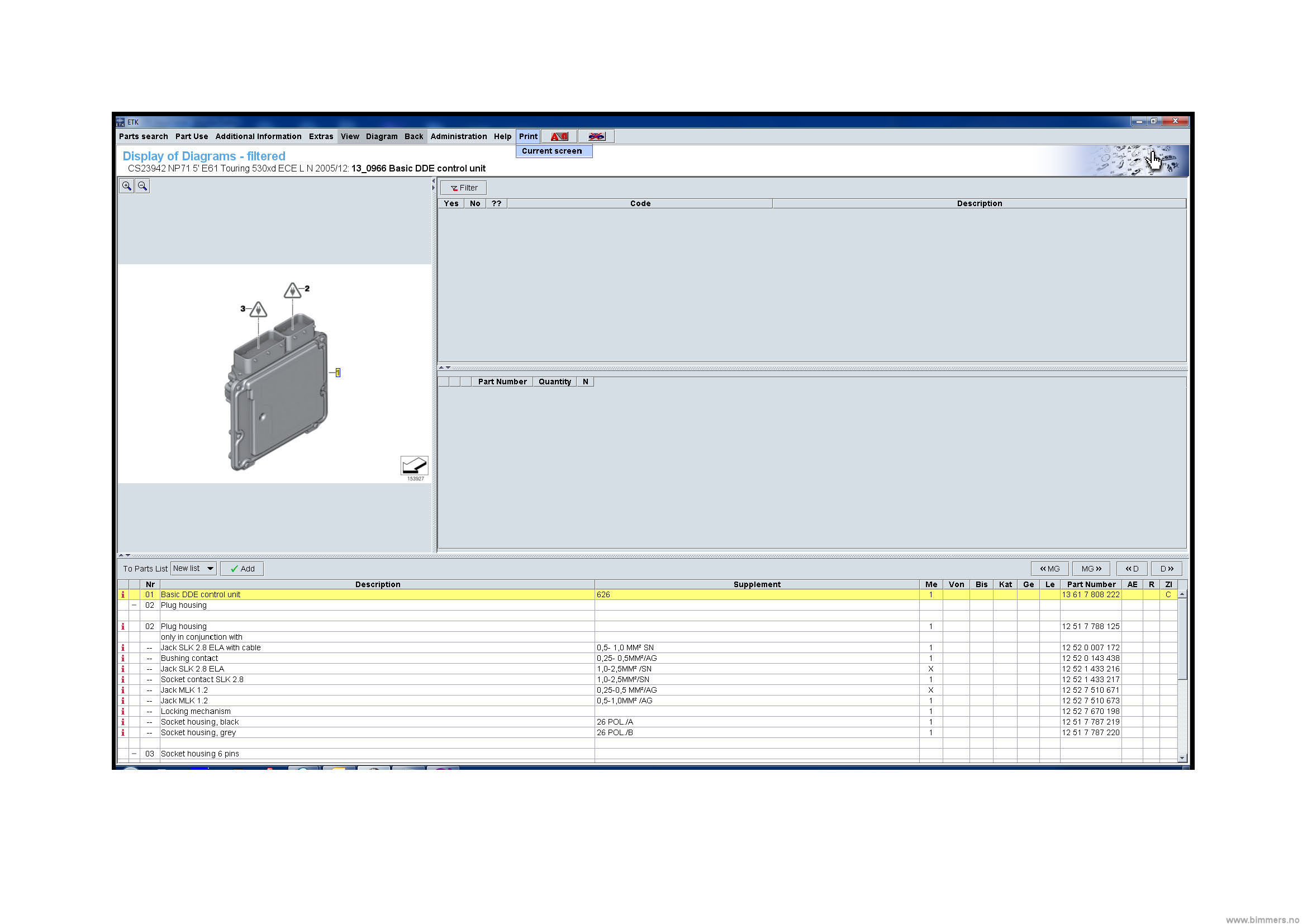This screenshot has height=924, width=1307.
Task: Select the Socket housing, grey description
Action: 198,733
